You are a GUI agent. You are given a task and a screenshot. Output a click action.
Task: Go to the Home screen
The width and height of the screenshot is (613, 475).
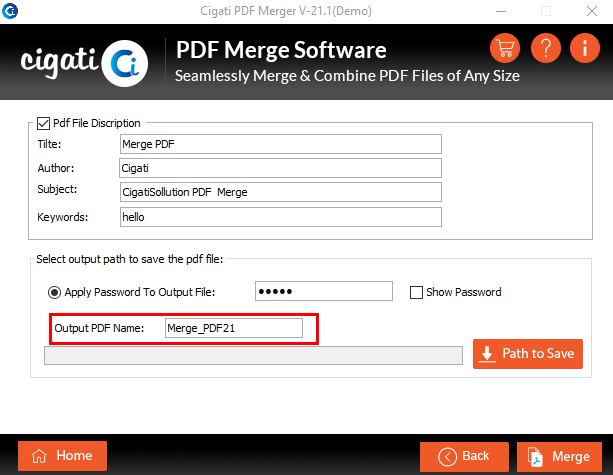[x=62, y=456]
